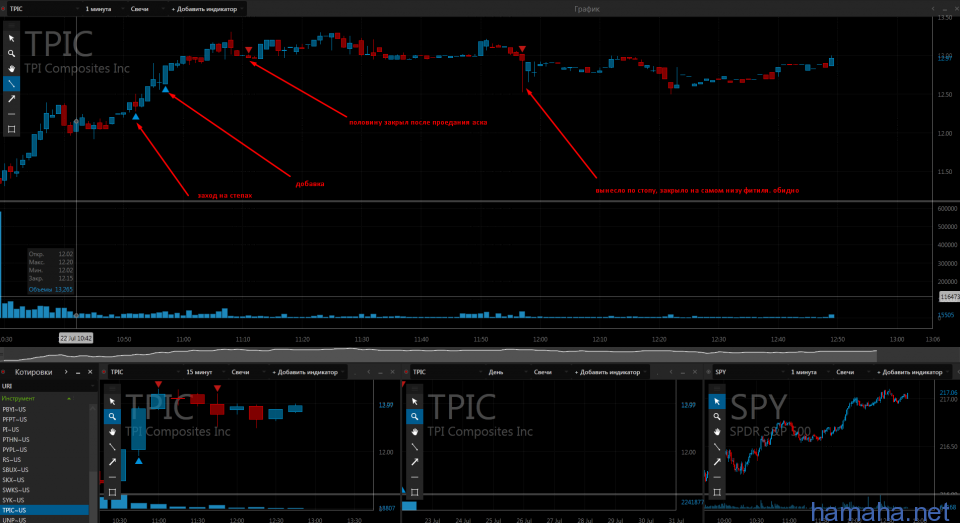960x523 pixels.
Task: Open the 'Свечи' chart type dropdown in main chart
Action: (147, 9)
